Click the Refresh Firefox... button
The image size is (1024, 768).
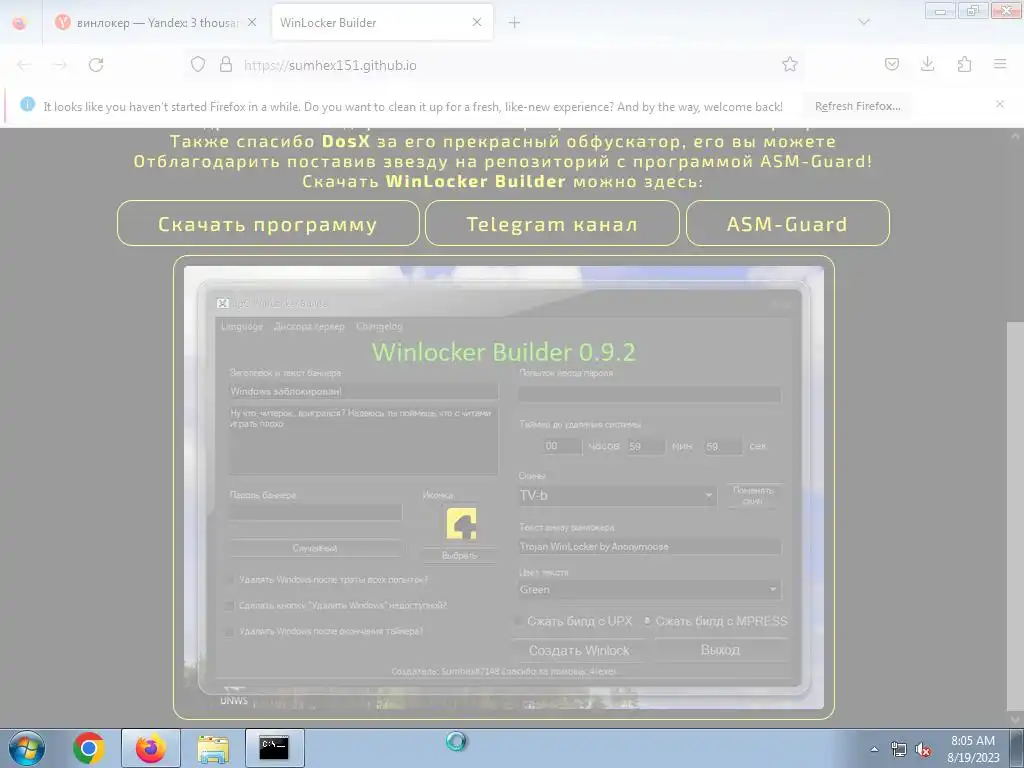point(857,106)
